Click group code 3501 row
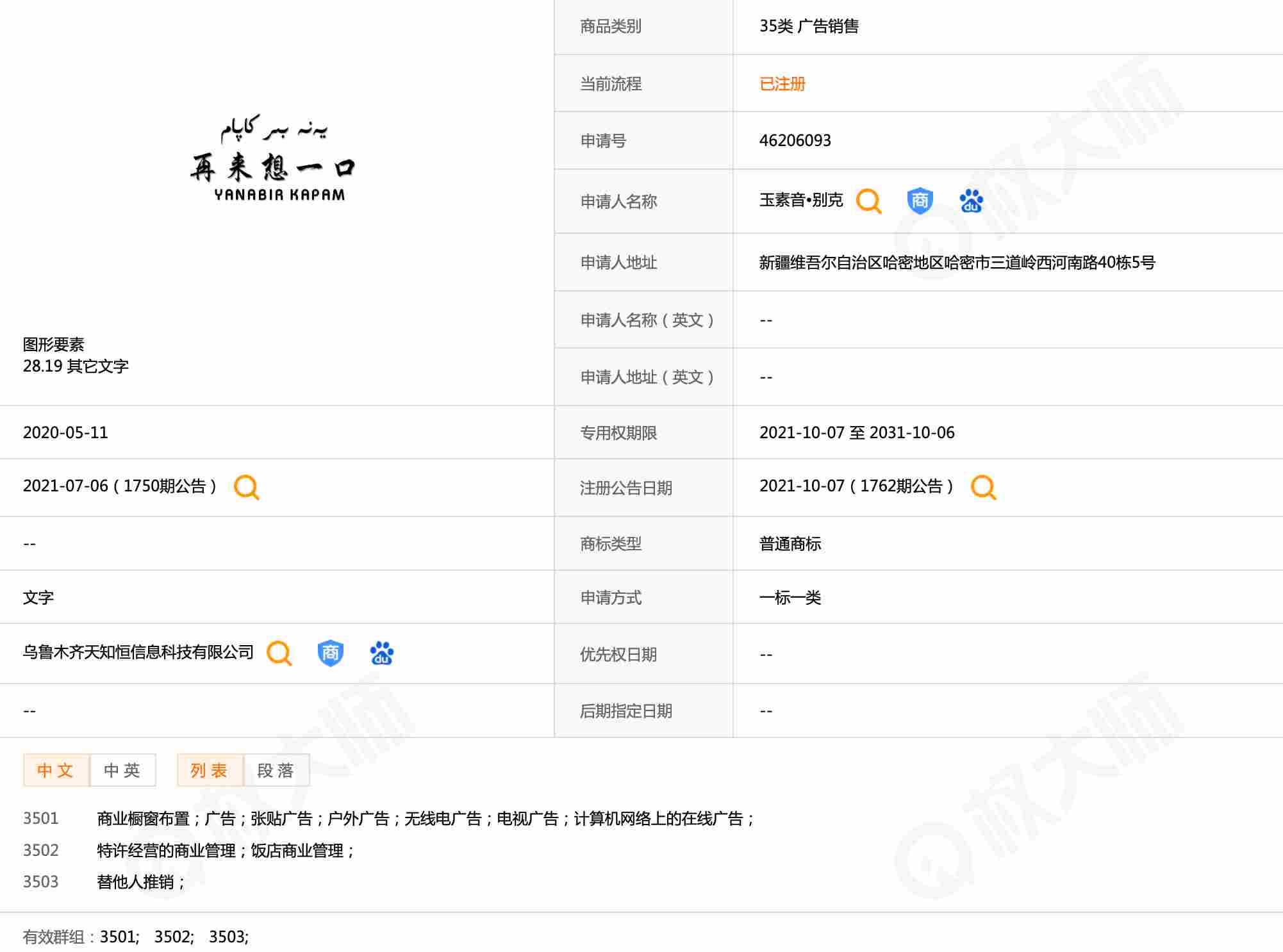Screen dimensions: 1283x952 40,818
